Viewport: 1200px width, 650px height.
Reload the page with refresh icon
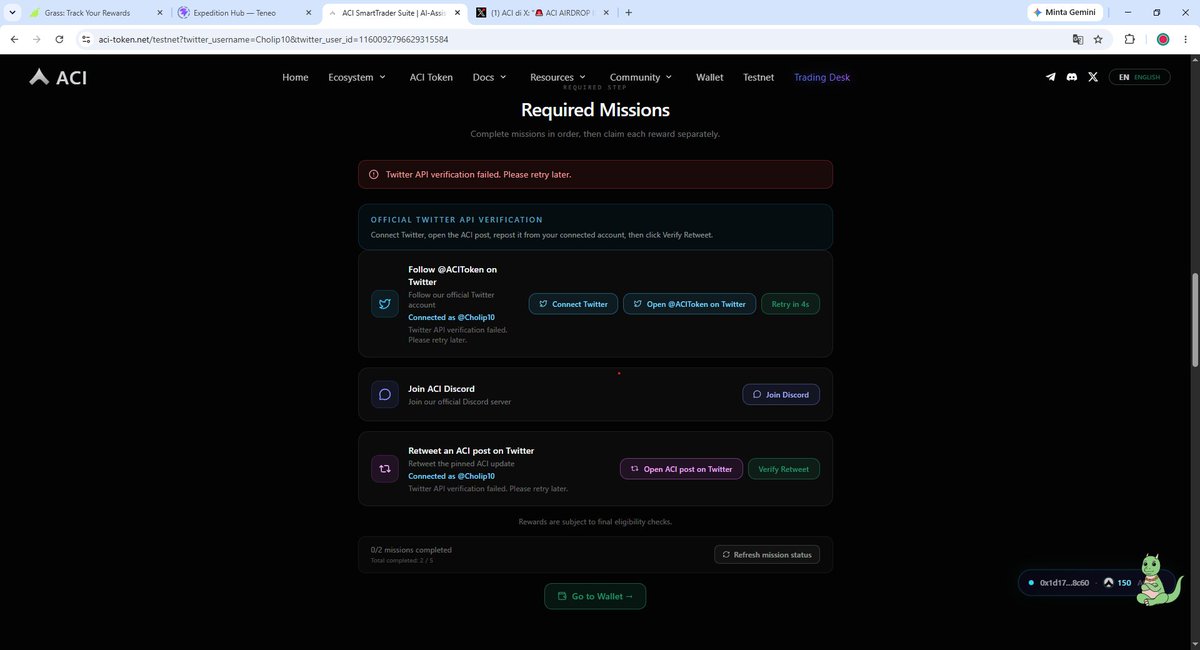(60, 39)
